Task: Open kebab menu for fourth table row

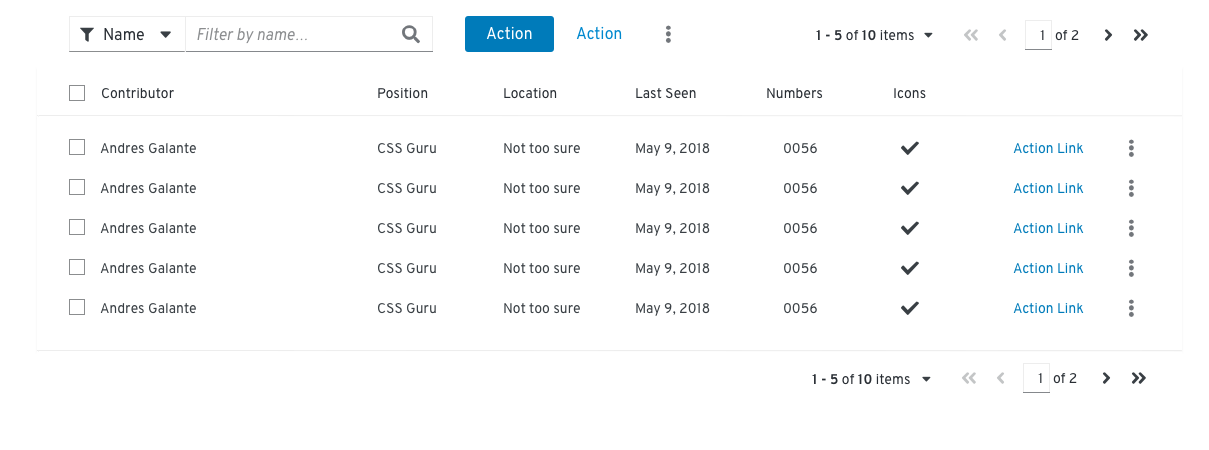Action: coord(1131,268)
